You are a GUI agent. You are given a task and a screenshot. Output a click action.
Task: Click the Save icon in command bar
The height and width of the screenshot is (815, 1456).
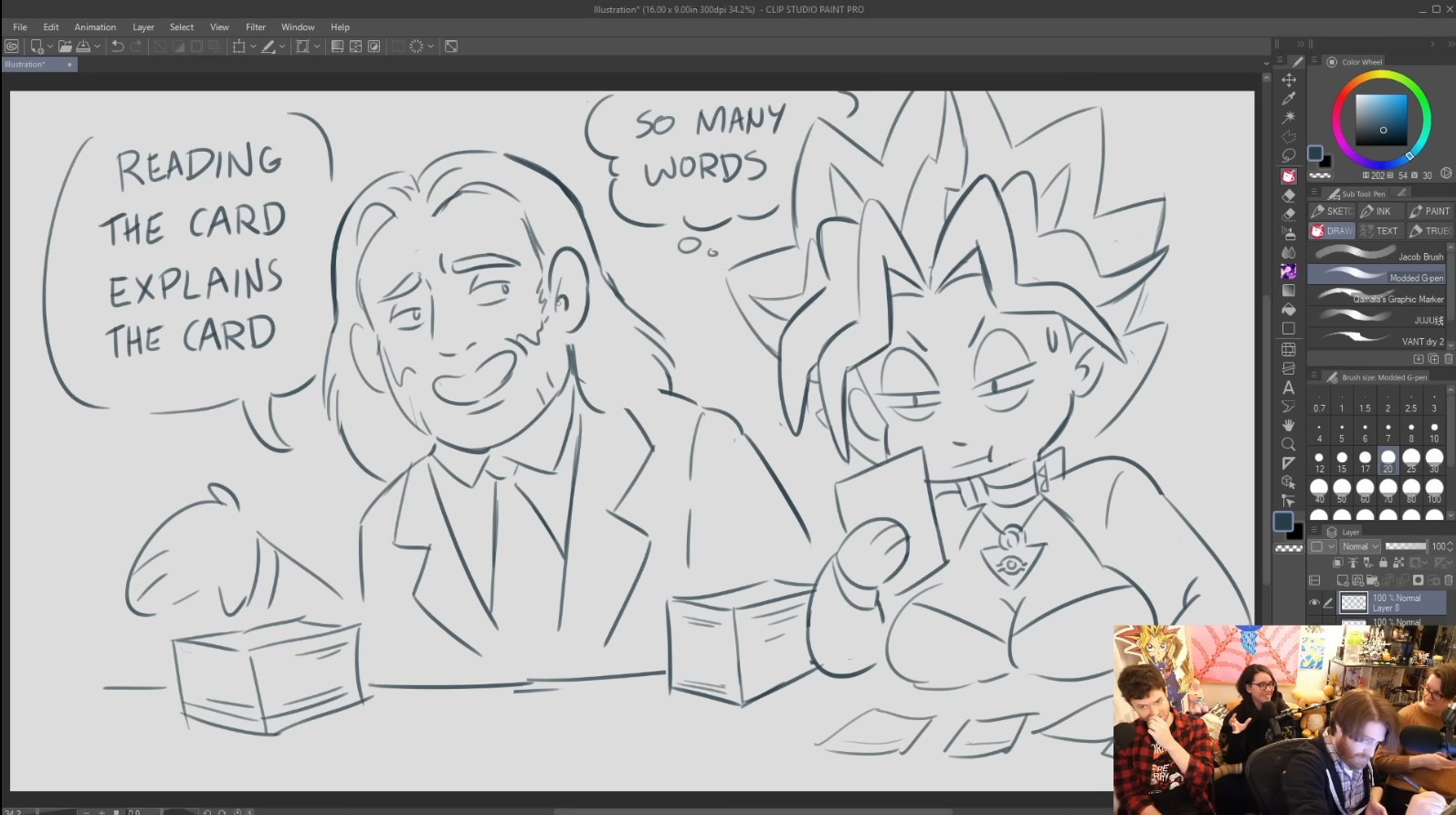83,46
